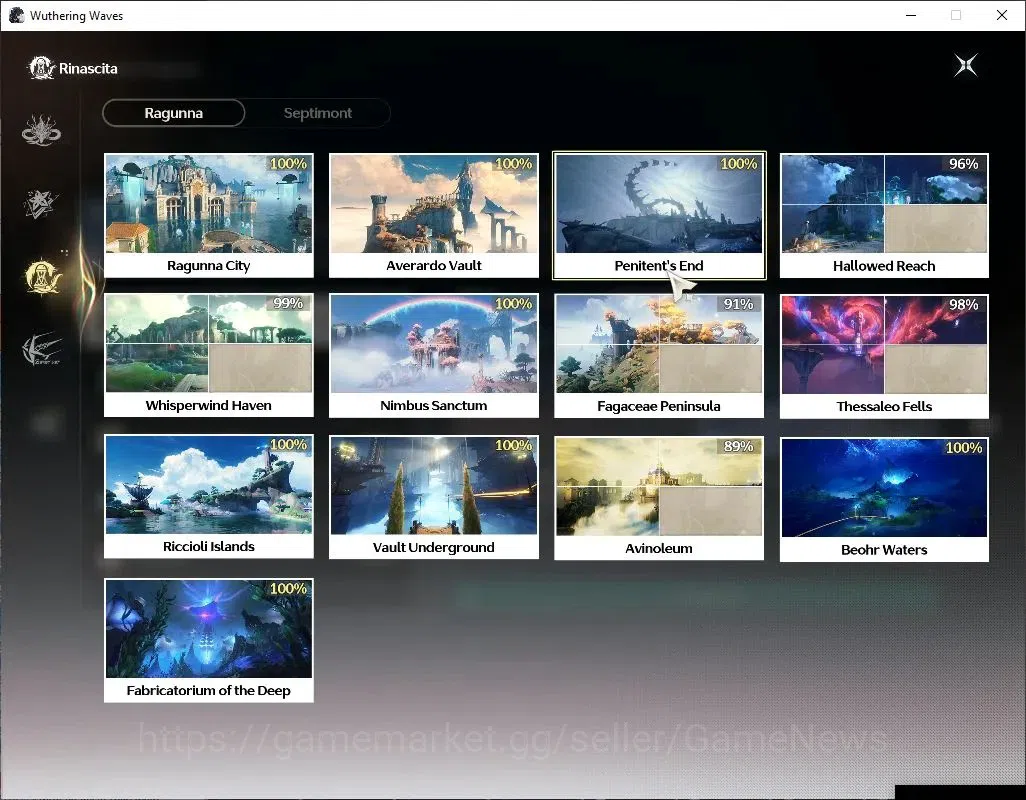The image size is (1026, 800).
Task: Select the highlighted Rinascita emblem in the sidebar
Action: [43, 277]
